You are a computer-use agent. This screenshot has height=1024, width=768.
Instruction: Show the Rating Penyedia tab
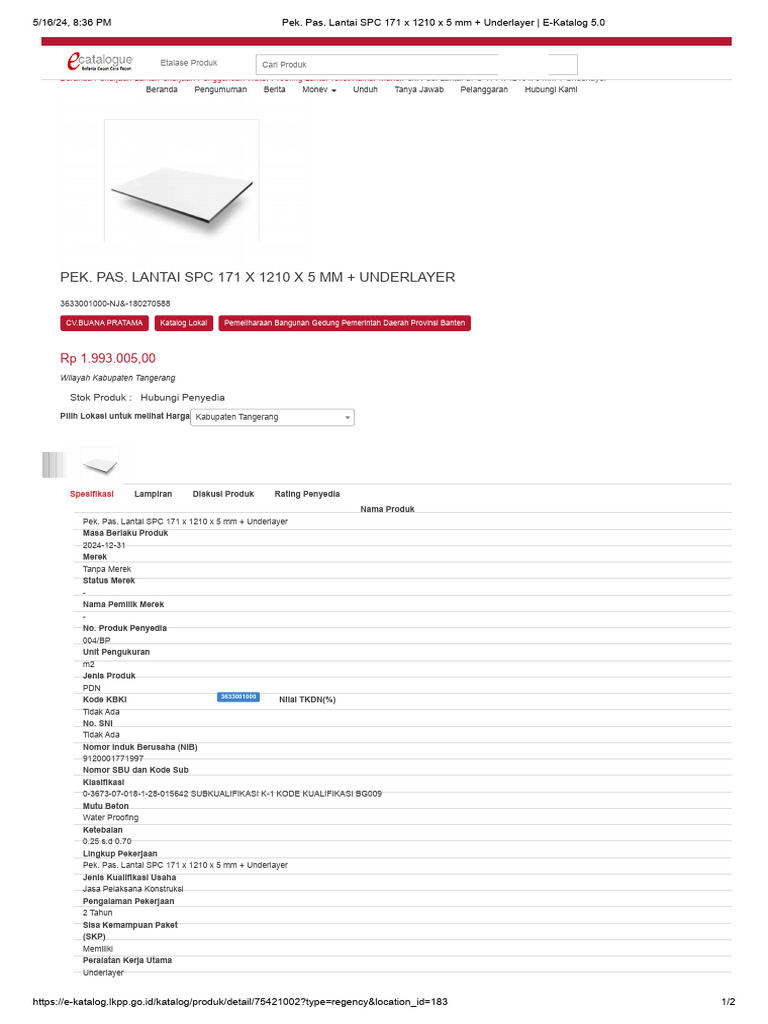[x=307, y=494]
